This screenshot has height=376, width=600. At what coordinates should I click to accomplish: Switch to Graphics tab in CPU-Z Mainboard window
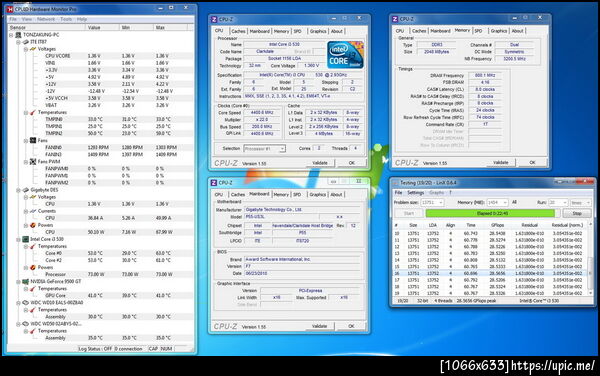click(317, 195)
